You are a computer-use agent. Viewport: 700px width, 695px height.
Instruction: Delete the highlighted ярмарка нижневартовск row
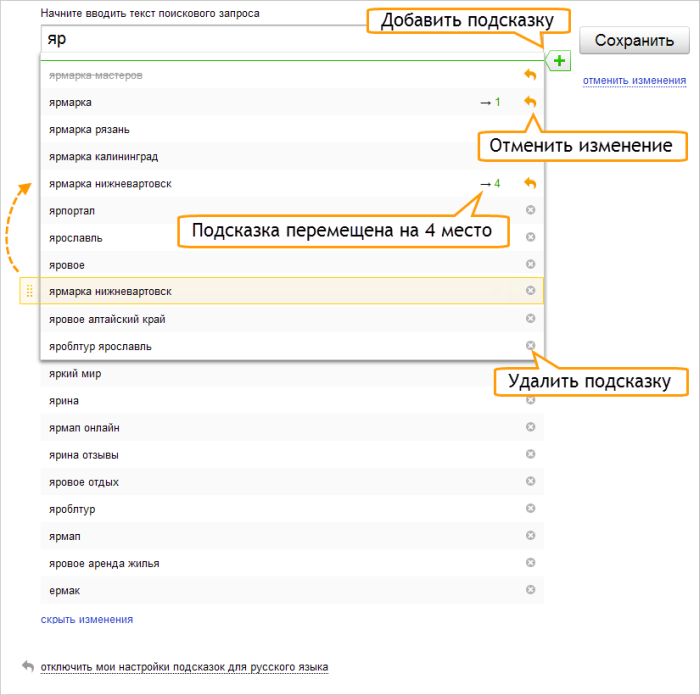pyautogui.click(x=530, y=291)
